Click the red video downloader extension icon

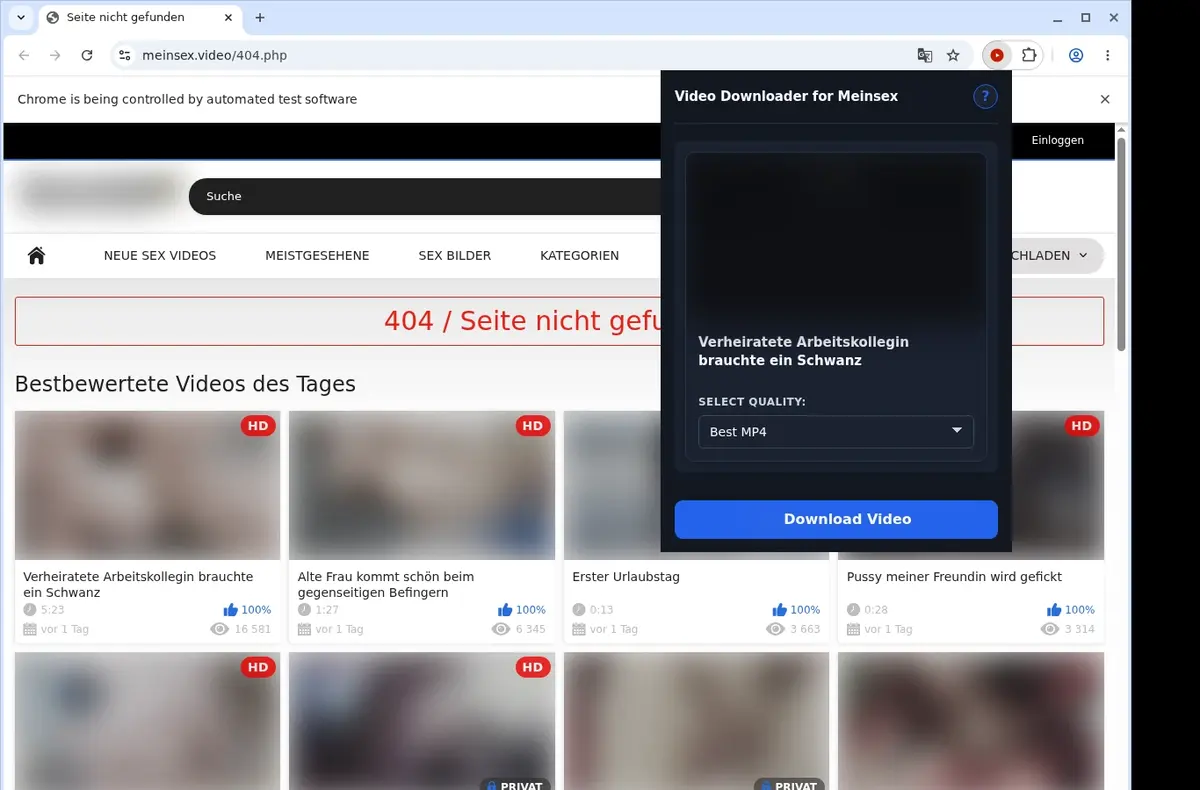997,56
